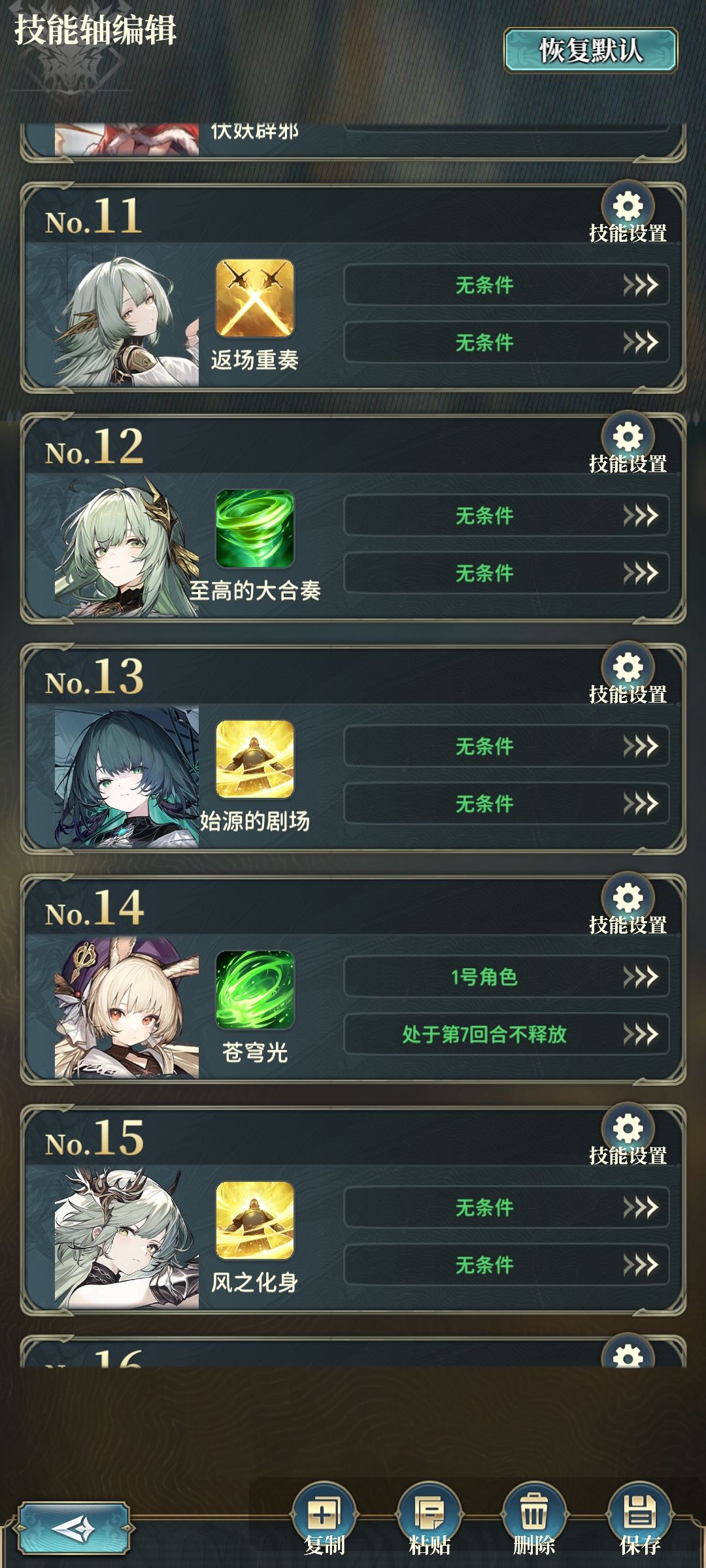Tap the 风之化身 golden skill icon

(x=255, y=1221)
